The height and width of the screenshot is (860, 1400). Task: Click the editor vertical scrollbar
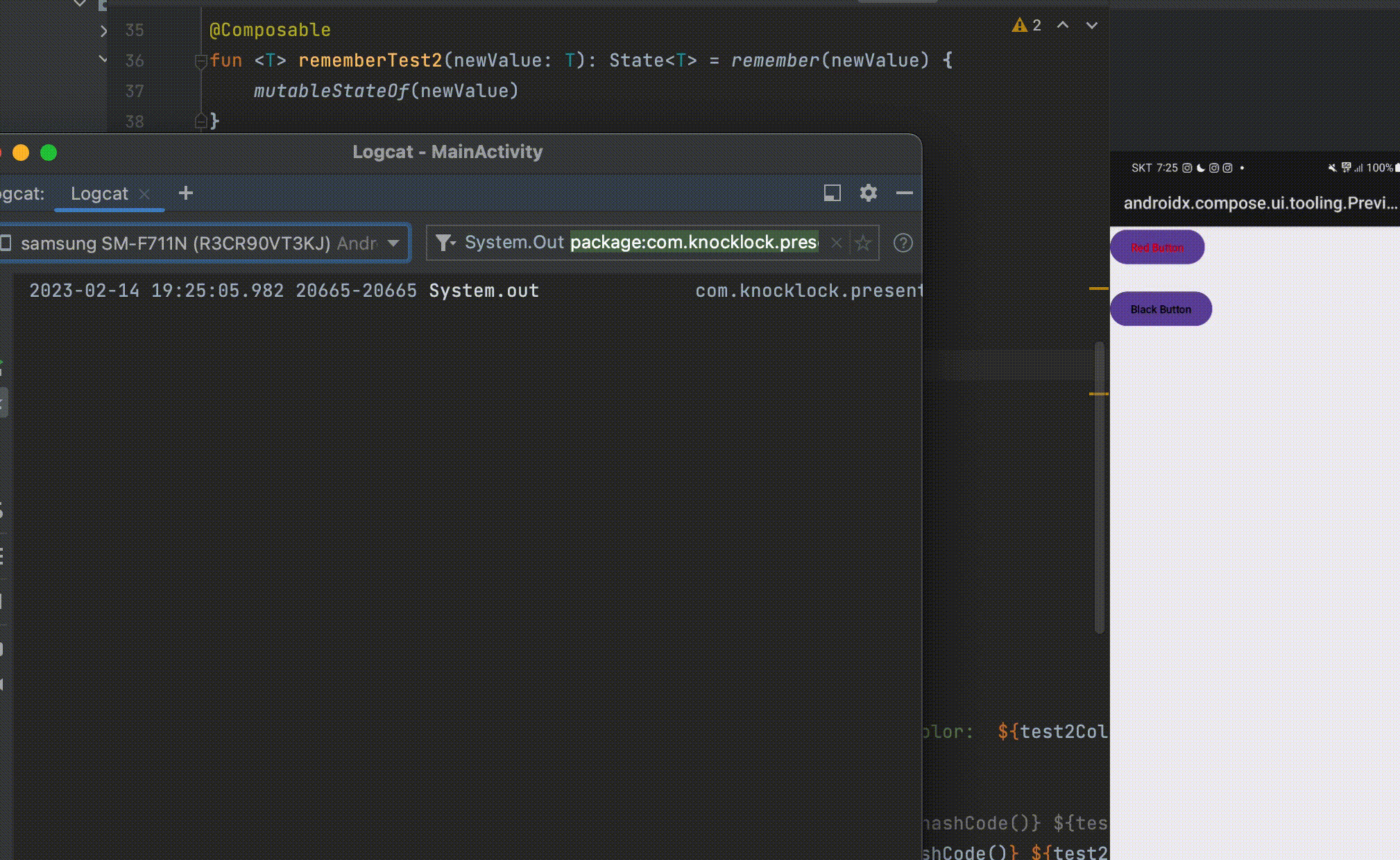click(x=1099, y=485)
